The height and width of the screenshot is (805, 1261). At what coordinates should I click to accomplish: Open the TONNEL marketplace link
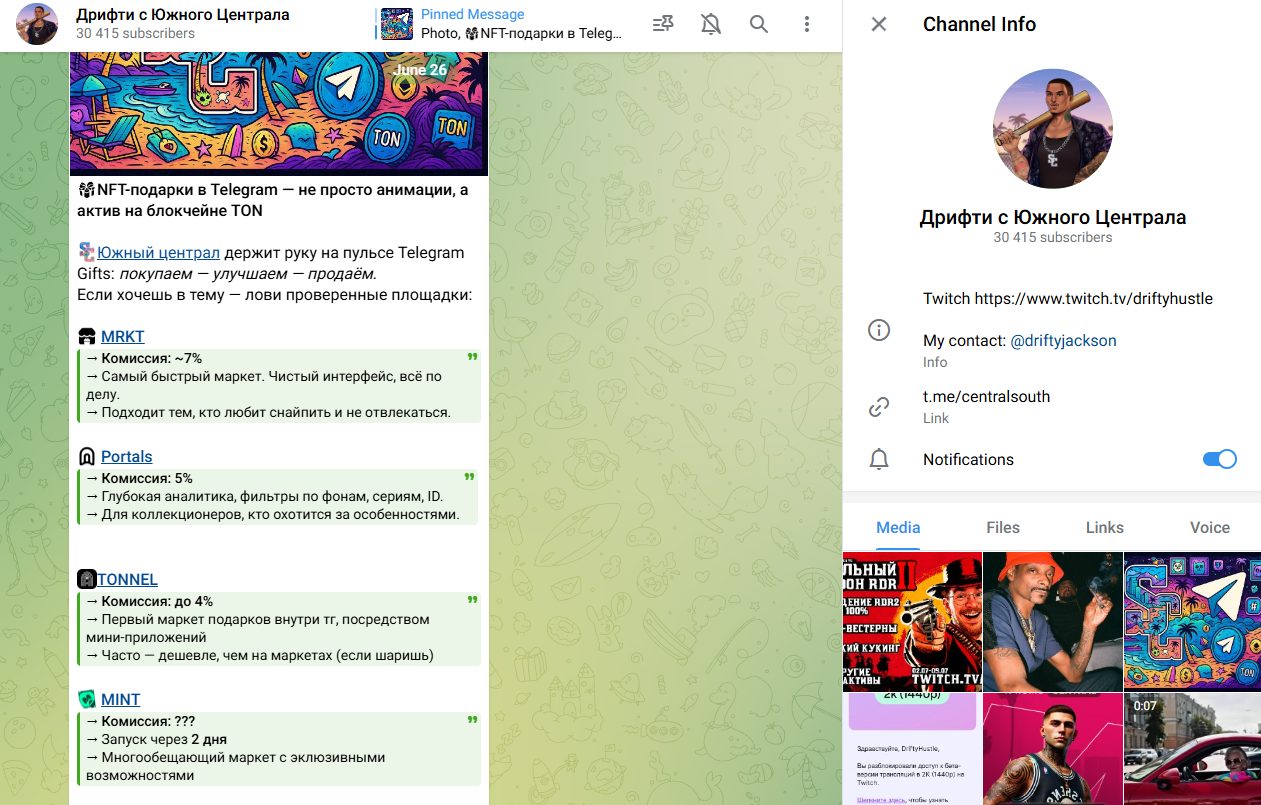point(127,580)
